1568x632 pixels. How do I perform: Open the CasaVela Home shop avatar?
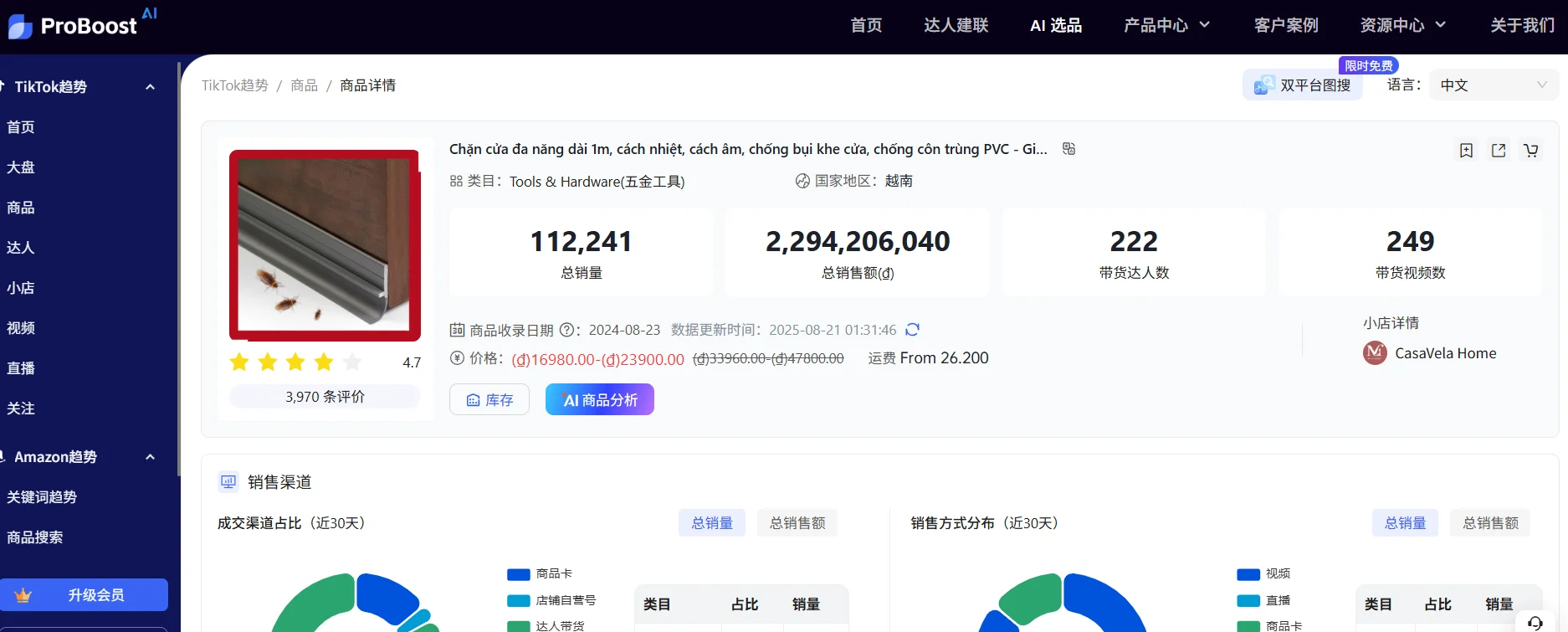1375,353
